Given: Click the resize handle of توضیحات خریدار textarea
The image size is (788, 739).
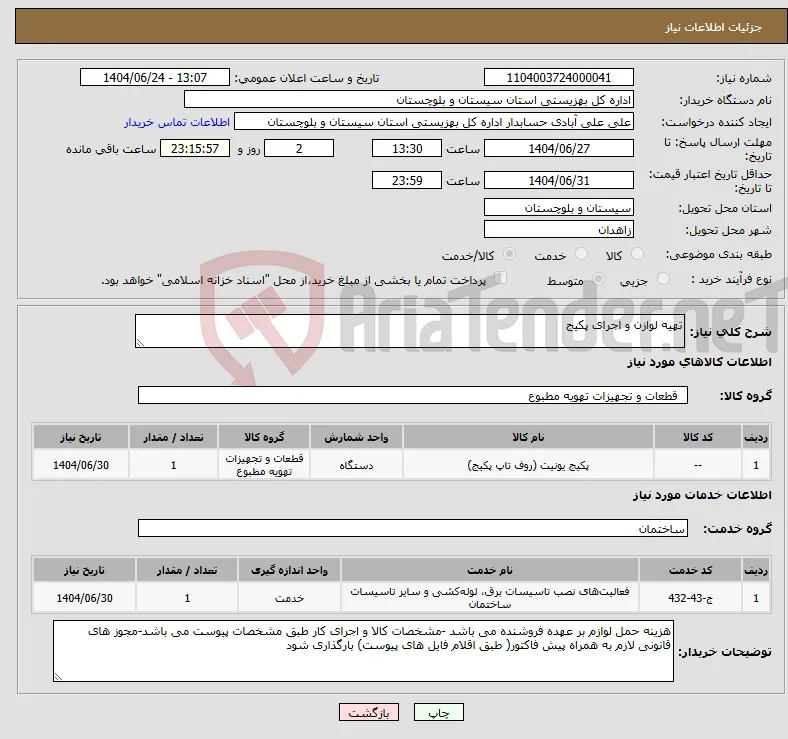Looking at the screenshot, I should click(58, 677).
